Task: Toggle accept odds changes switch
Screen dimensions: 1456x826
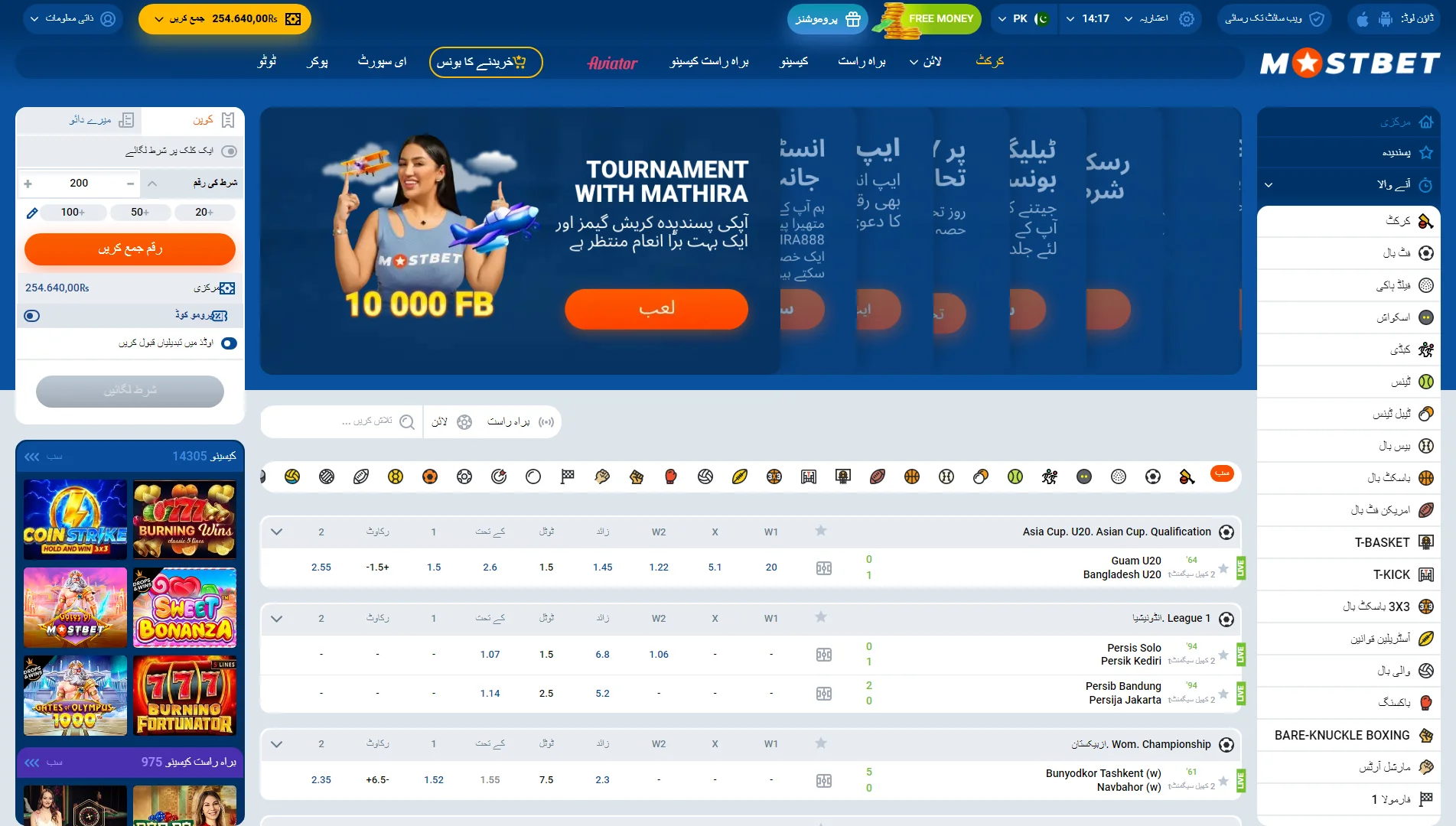Action: click(x=229, y=343)
